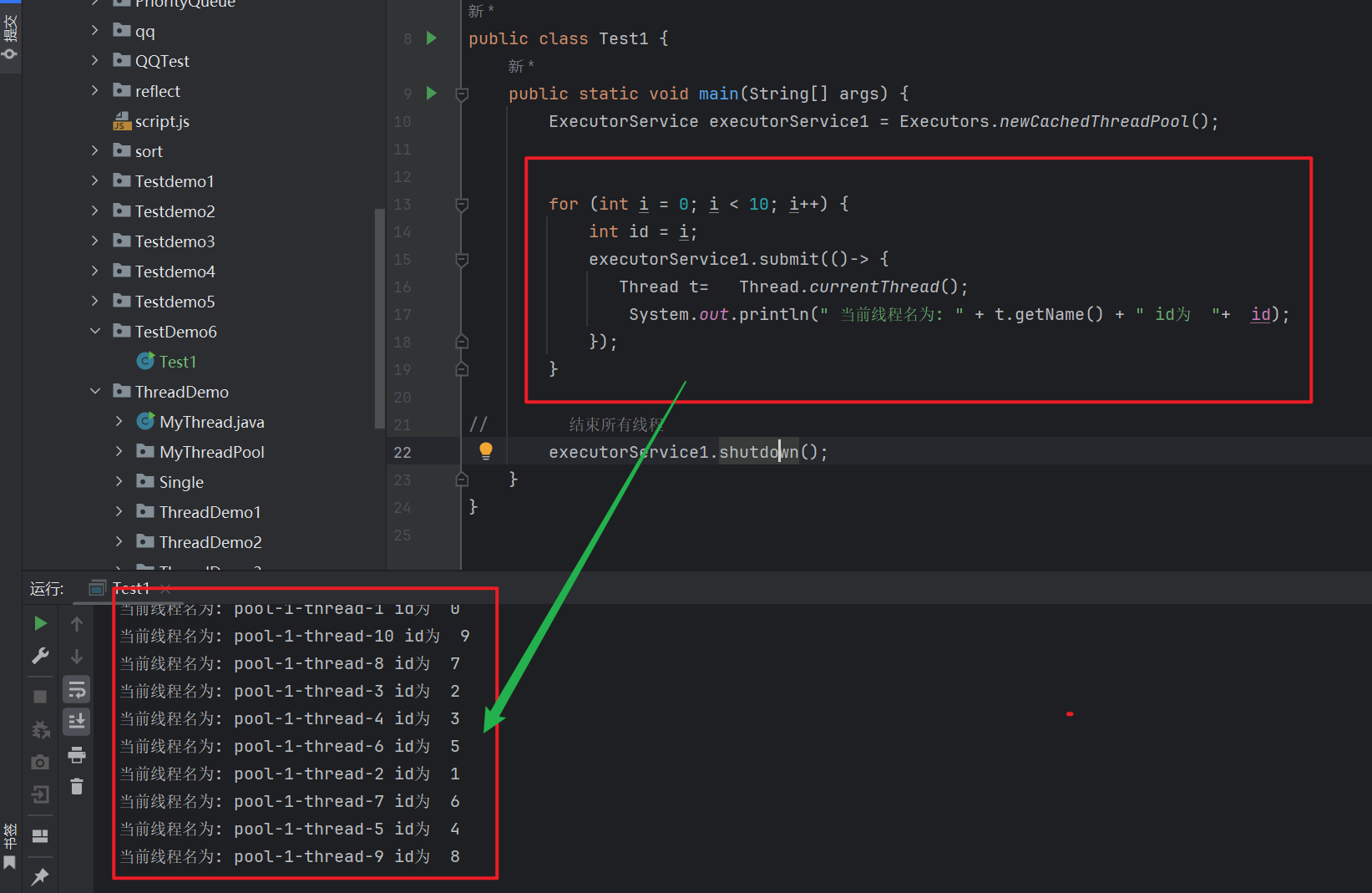1372x893 pixels.
Task: Expand the Testdemo3 folder
Action: pos(95,241)
